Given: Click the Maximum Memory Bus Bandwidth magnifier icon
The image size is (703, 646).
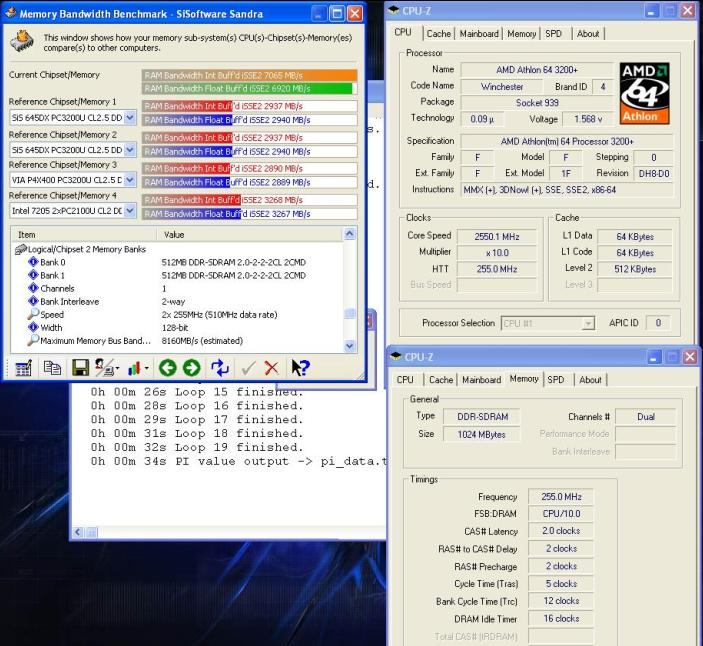Looking at the screenshot, I should coord(33,340).
